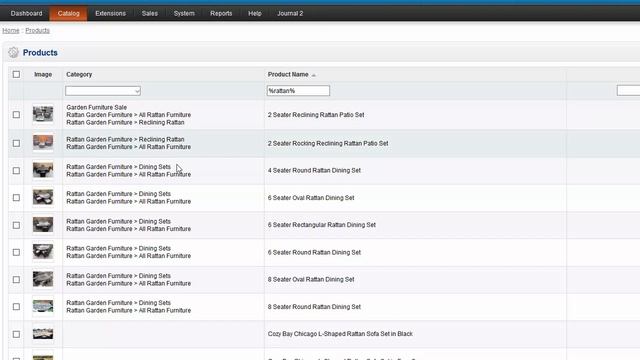Check the 8 Seater Oval Rattan Dining Set row

(16, 280)
